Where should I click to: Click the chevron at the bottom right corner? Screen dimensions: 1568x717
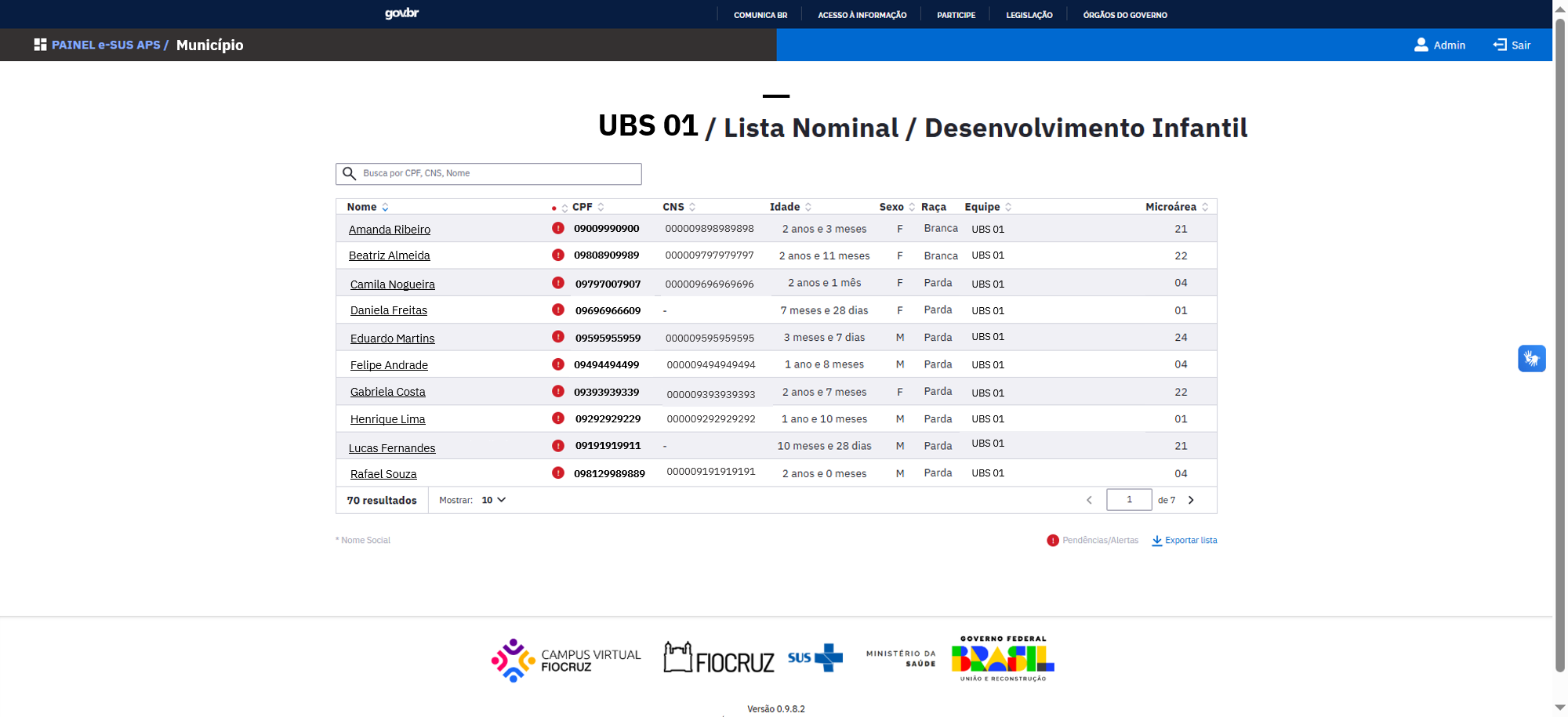pos(1191,500)
